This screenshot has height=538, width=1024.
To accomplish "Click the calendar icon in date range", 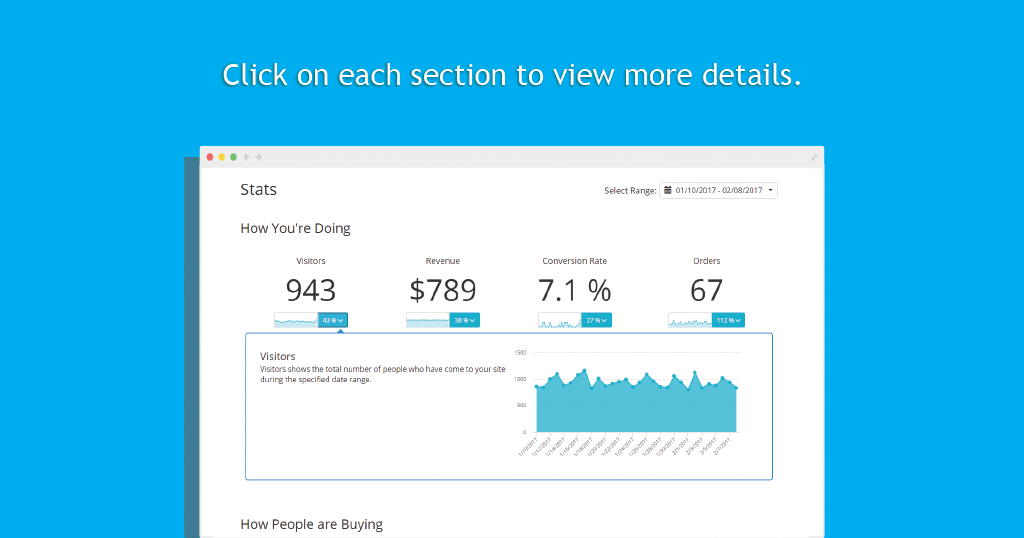I will point(667,190).
